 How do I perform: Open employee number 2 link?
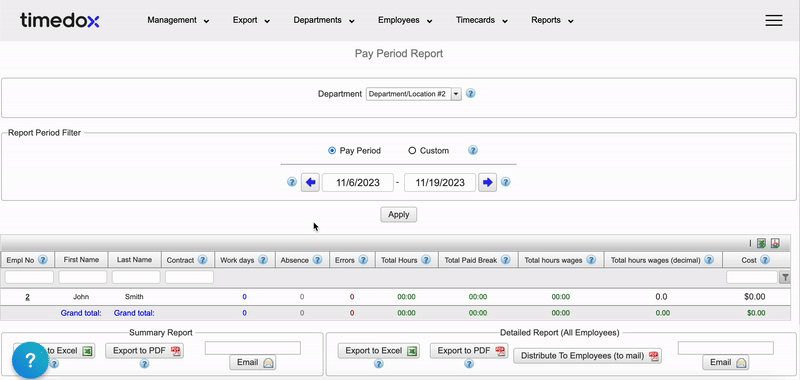pyautogui.click(x=28, y=297)
